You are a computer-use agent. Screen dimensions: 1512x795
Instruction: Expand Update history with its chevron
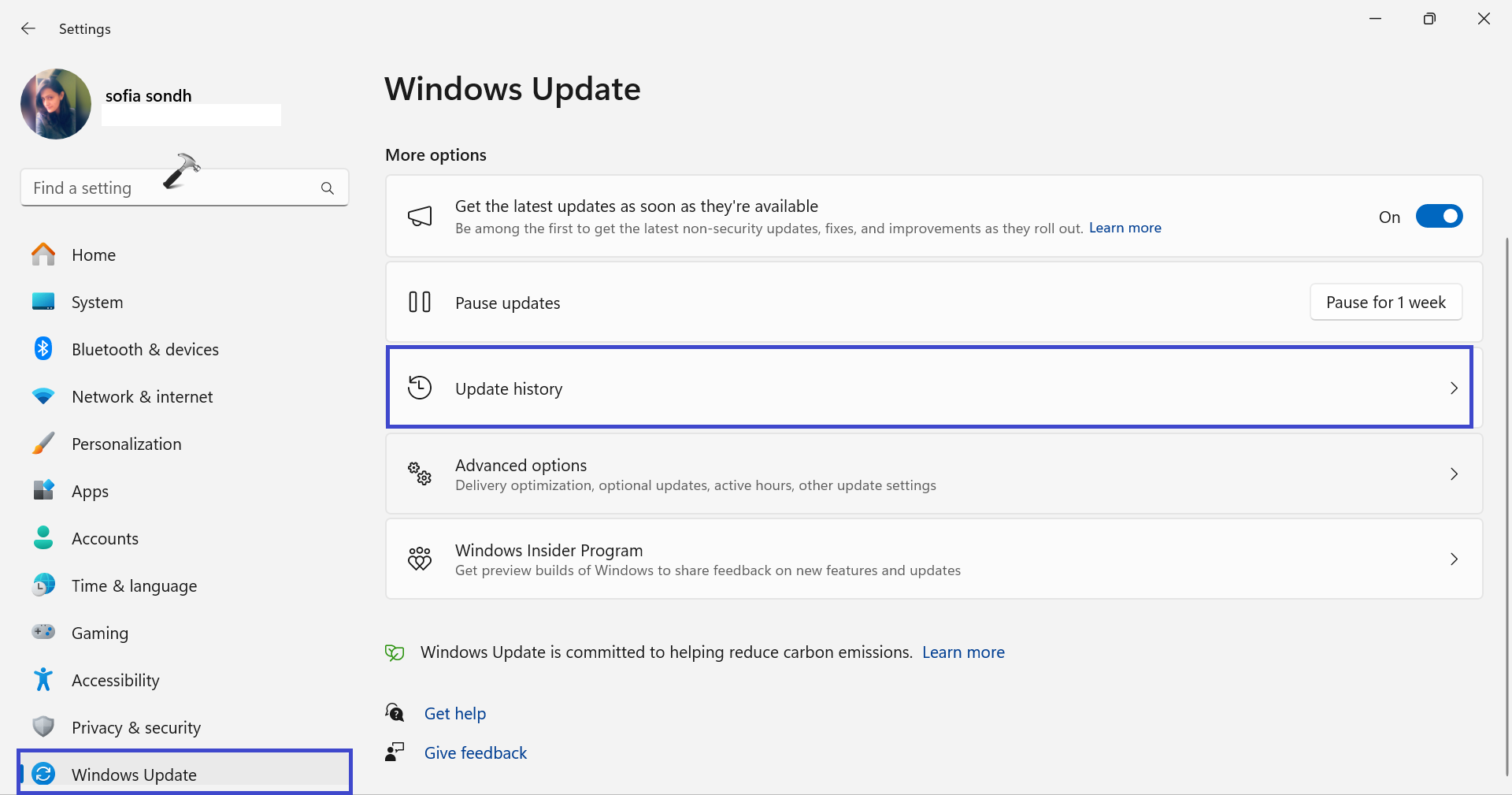(1454, 388)
